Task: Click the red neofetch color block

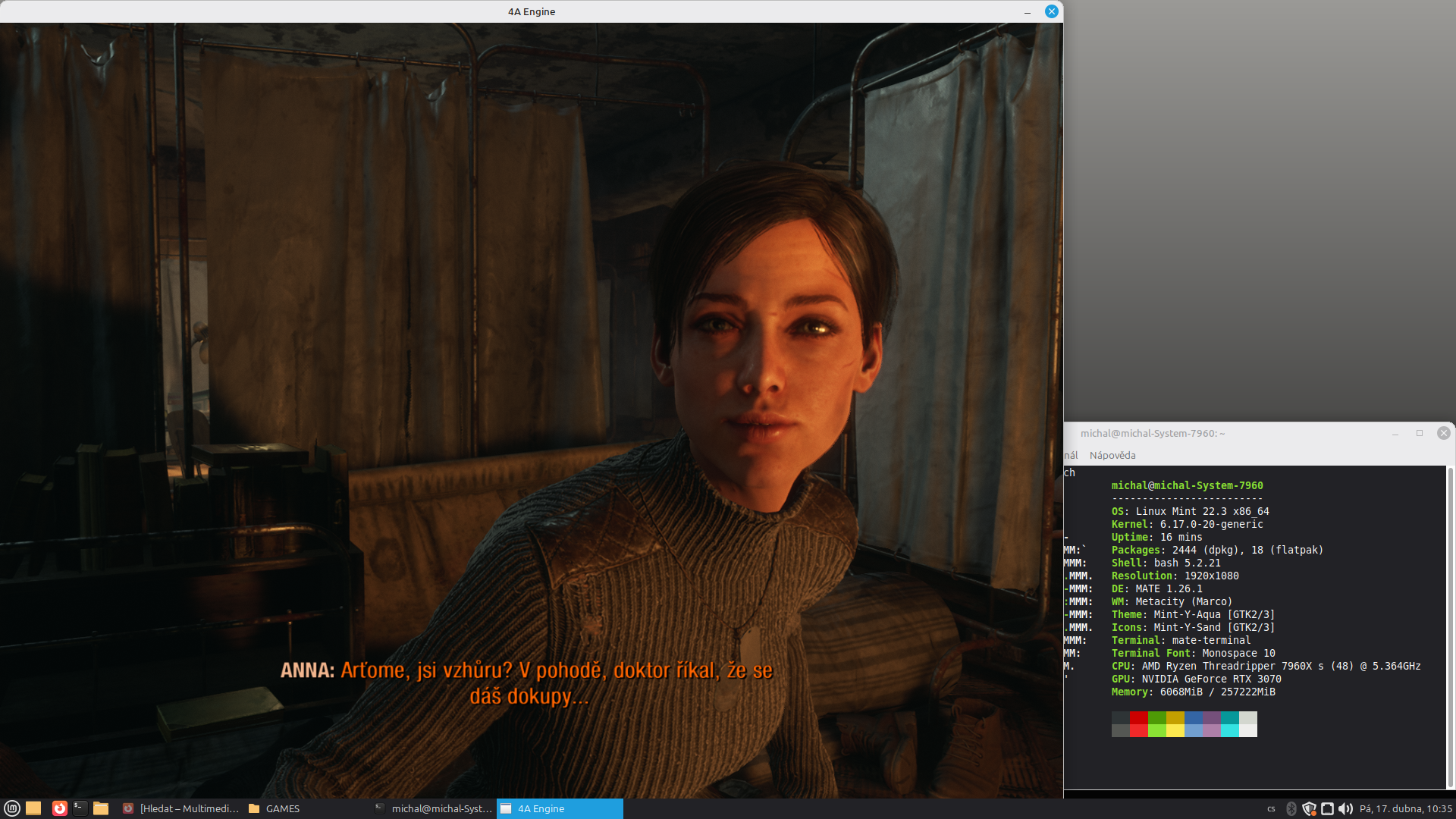Action: (1138, 717)
